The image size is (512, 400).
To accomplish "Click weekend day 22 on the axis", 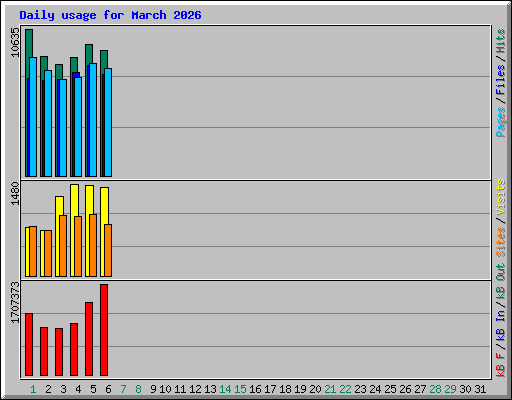I will (x=345, y=389).
